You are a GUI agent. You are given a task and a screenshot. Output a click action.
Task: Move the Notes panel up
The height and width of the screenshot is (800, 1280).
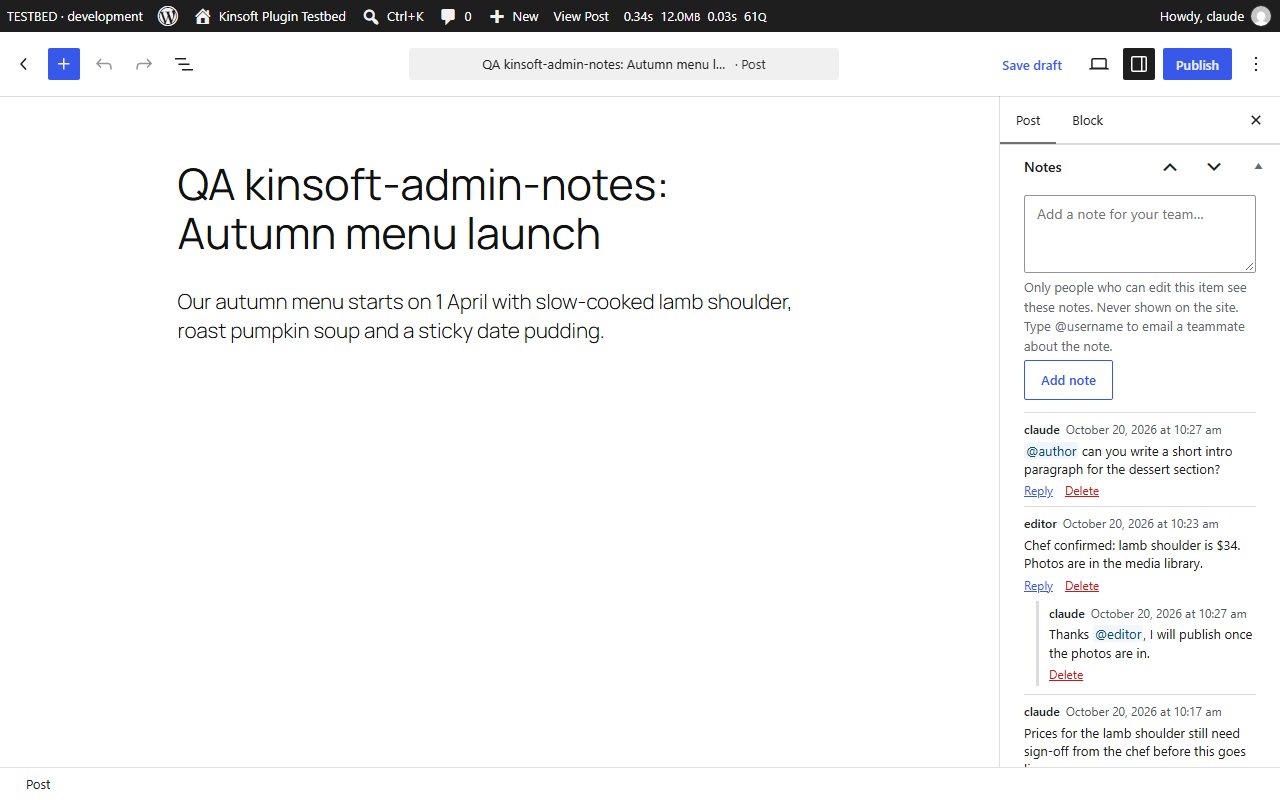[x=1170, y=167]
